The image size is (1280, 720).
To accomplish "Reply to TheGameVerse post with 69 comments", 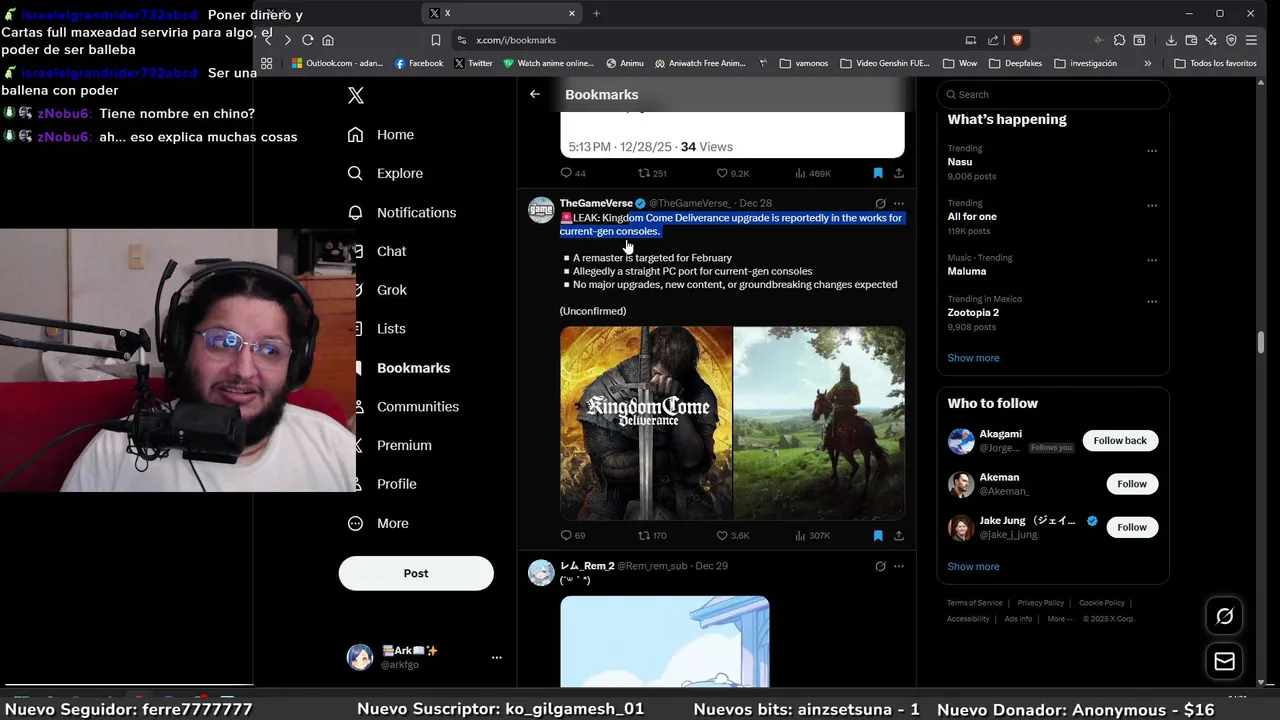I will click(573, 535).
